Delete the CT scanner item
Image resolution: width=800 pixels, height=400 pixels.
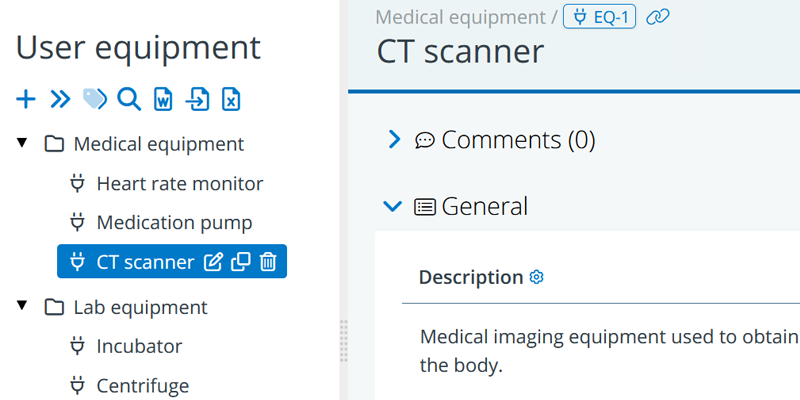click(x=268, y=262)
